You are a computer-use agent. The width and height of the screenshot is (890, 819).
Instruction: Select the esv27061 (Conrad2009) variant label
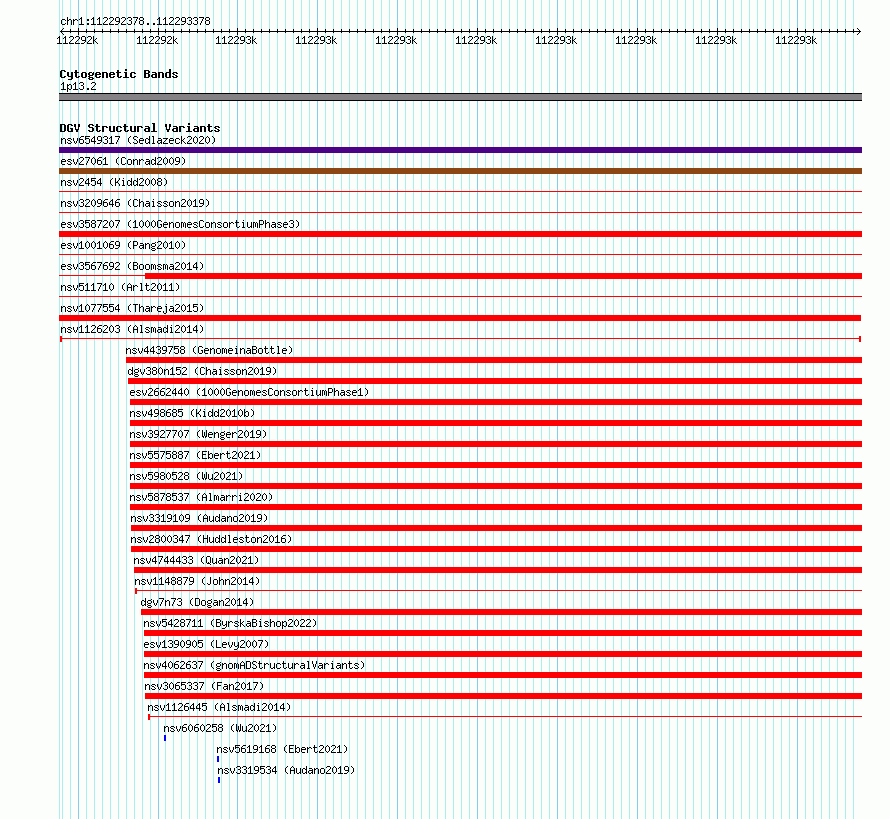(123, 161)
